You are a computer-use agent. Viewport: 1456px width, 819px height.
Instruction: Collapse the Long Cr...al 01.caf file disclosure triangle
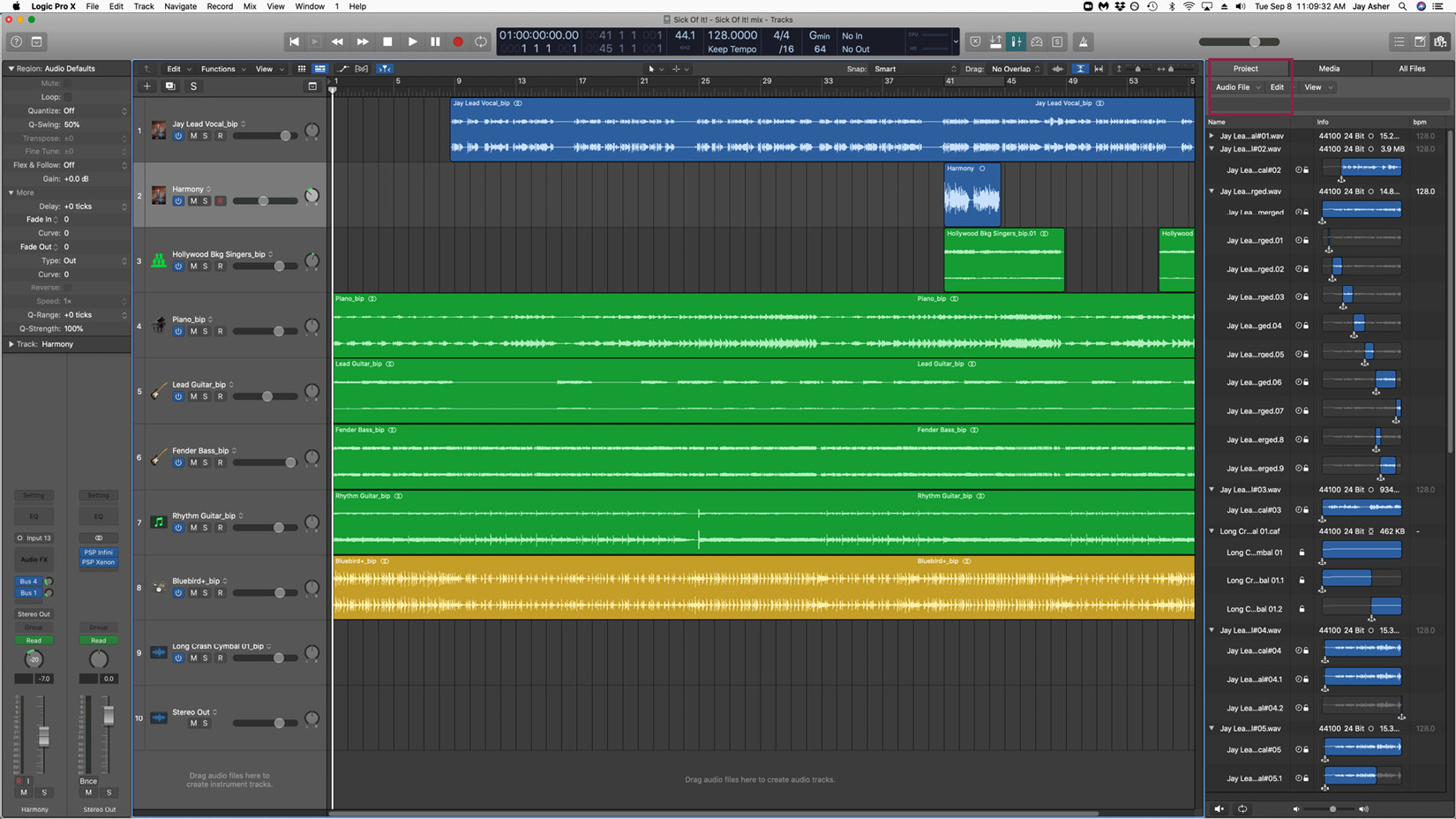pyautogui.click(x=1212, y=531)
